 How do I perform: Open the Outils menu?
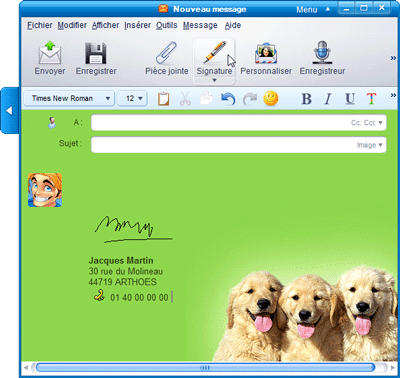click(167, 25)
